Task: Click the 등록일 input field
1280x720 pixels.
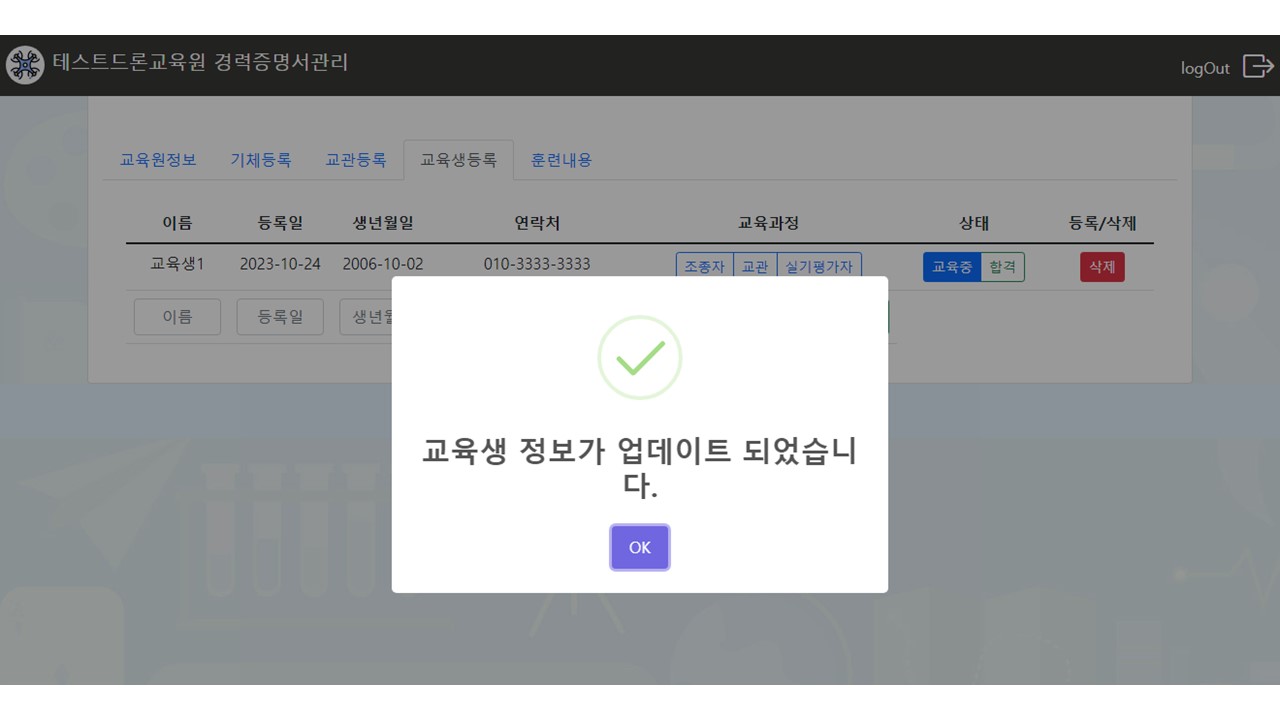Action: (x=280, y=317)
